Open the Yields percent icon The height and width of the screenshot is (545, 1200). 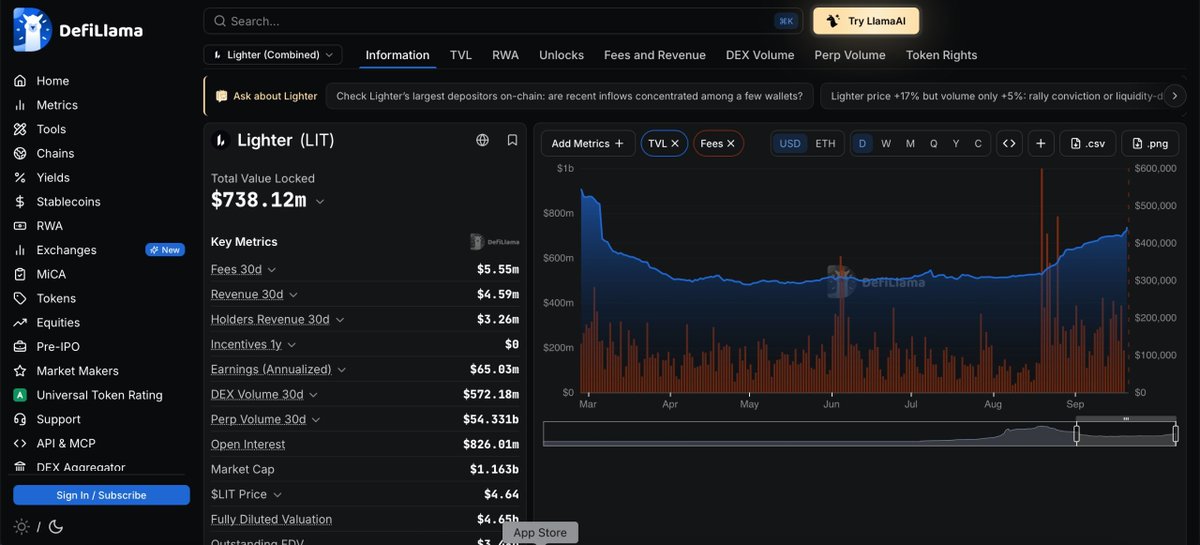[x=19, y=177]
